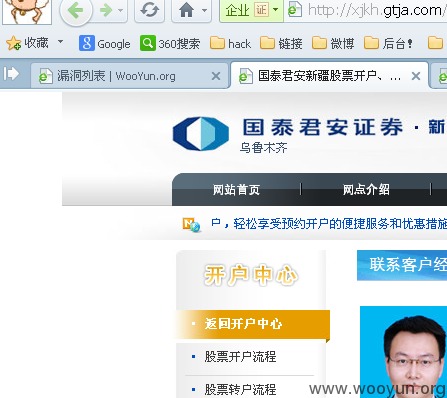Click the news announcement icon
This screenshot has height=398, width=447.
click(191, 225)
